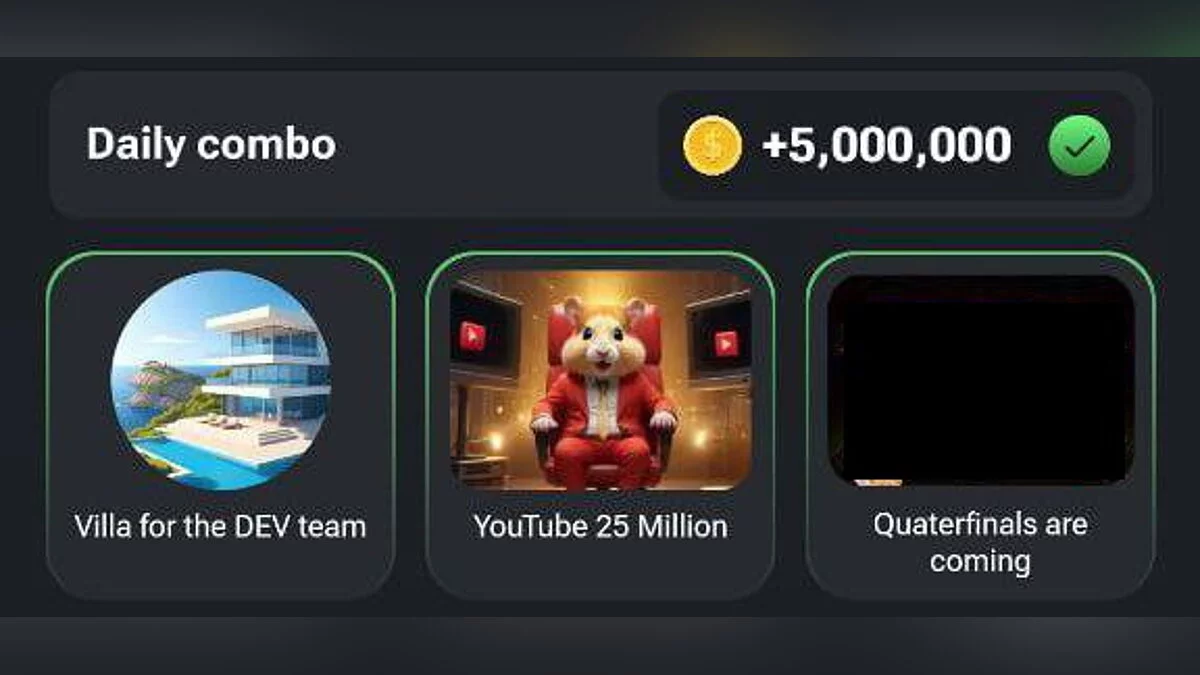This screenshot has height=675, width=1200.
Task: Open the Quaterfinals are coming card
Action: coord(980,425)
